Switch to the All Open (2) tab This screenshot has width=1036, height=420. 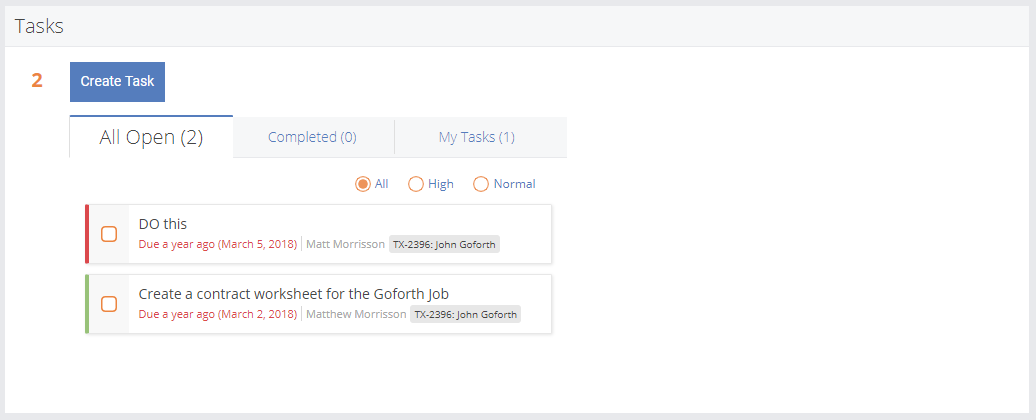pos(151,137)
